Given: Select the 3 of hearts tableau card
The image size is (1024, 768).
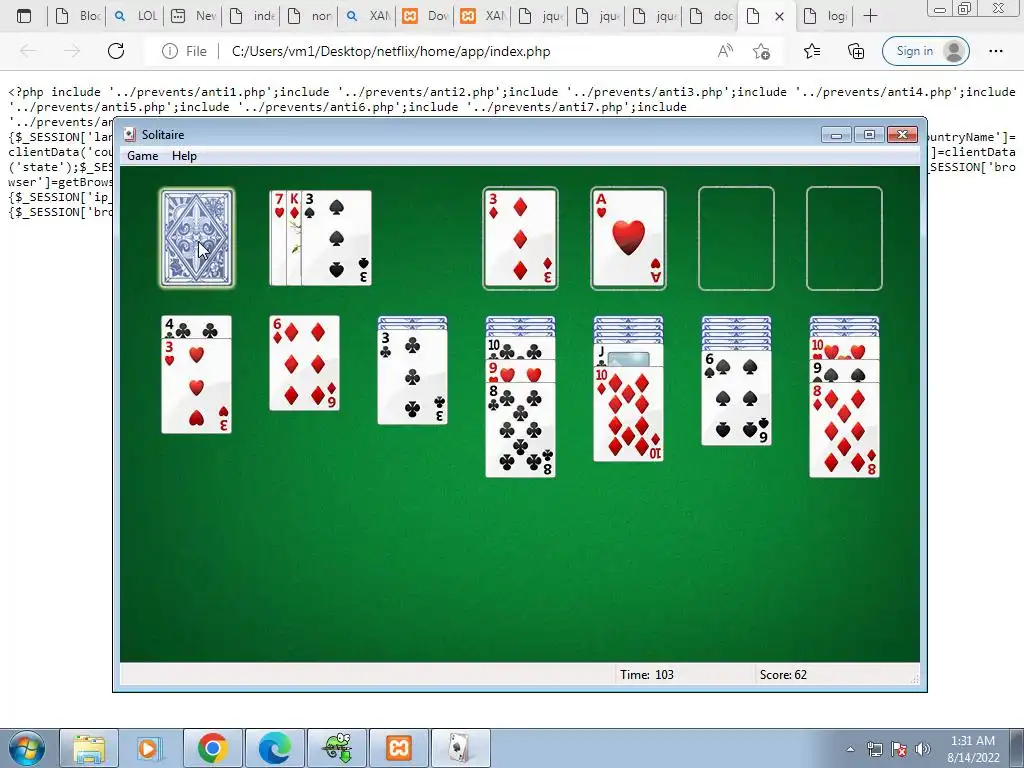Looking at the screenshot, I should point(197,385).
